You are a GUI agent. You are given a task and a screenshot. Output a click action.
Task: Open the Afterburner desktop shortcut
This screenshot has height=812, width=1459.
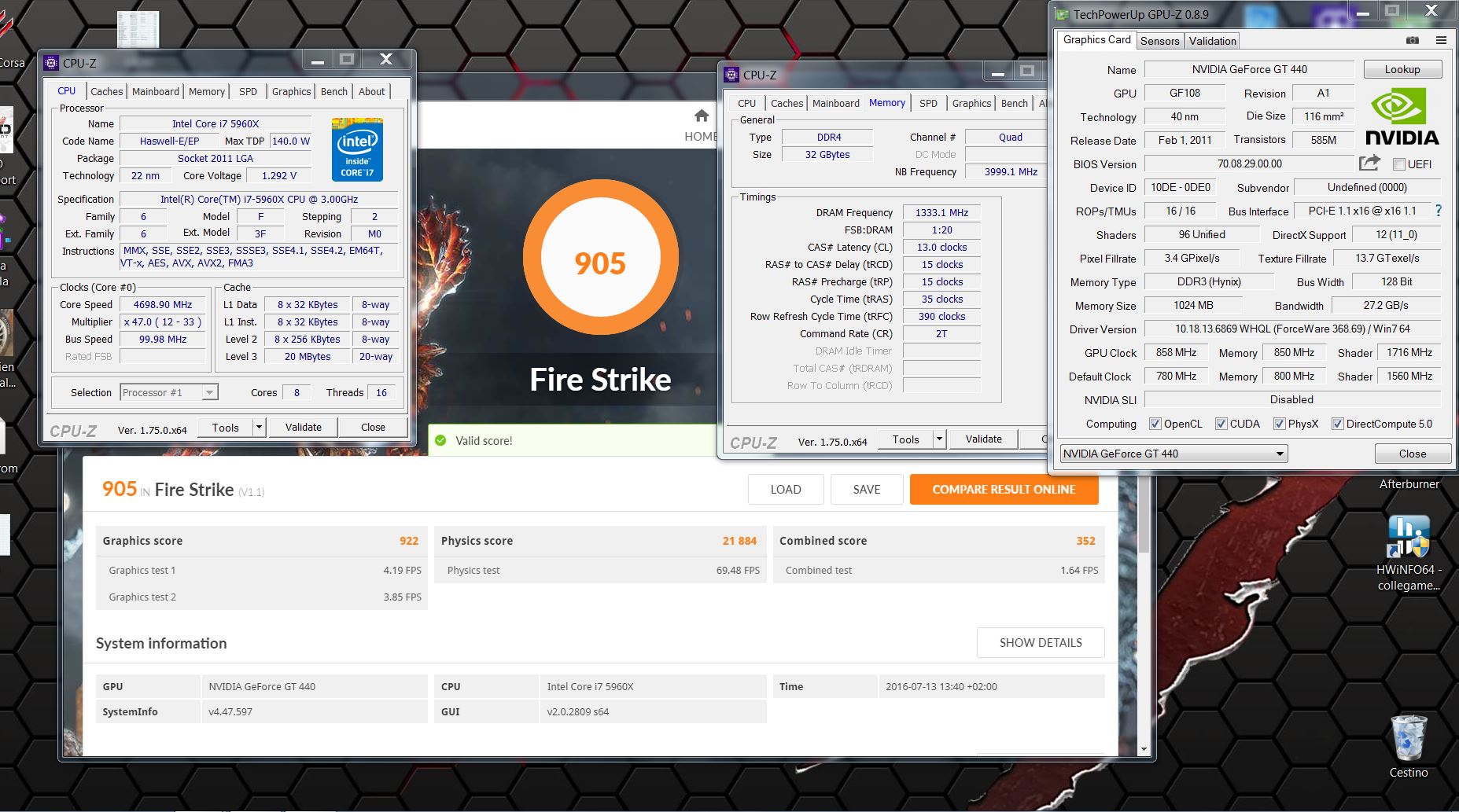click(x=1409, y=484)
